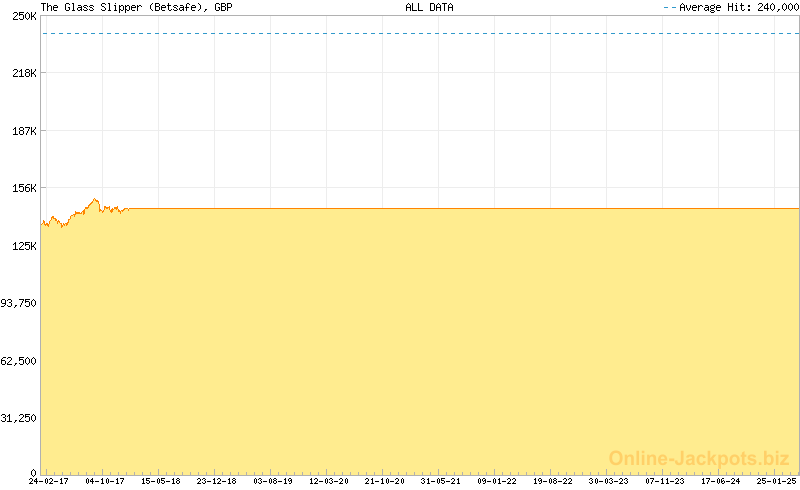Click the 93,750 y-axis label
This screenshot has height=490, width=800.
(20, 303)
